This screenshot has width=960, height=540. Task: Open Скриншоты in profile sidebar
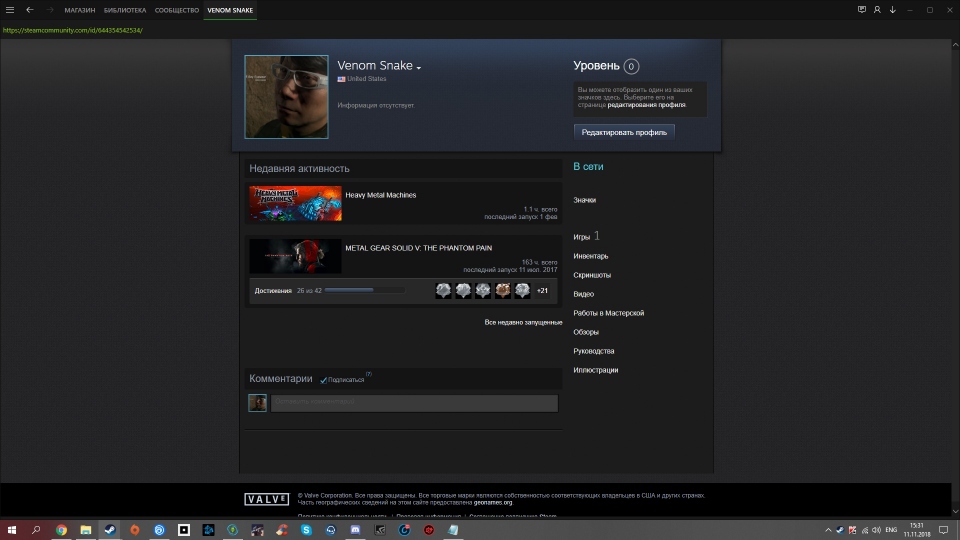592,275
